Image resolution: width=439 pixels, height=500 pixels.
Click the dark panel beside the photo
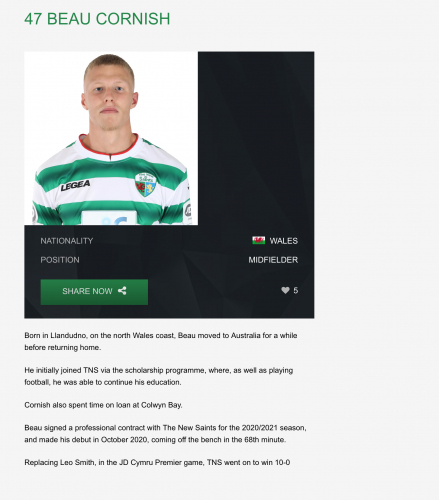(256, 138)
